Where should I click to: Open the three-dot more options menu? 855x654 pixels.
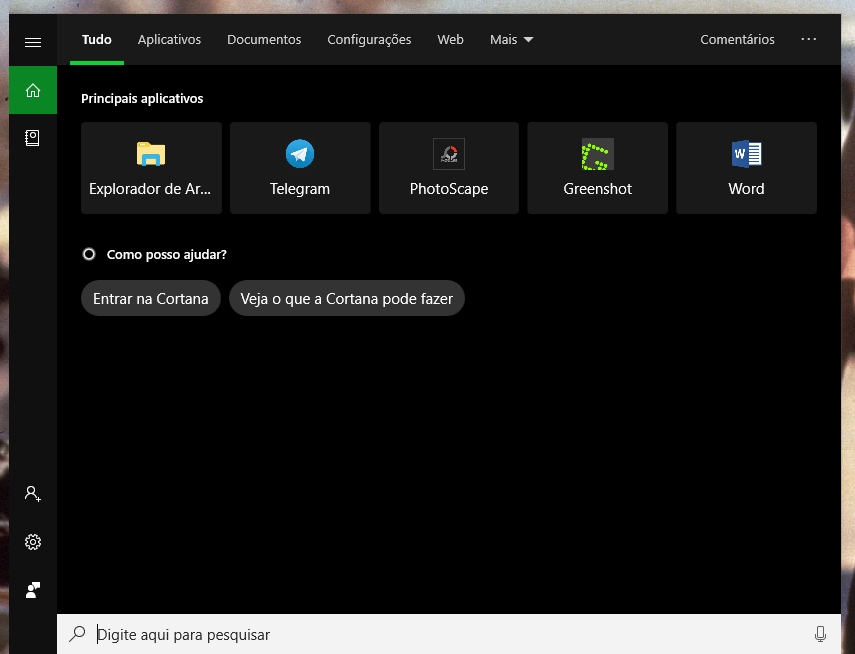[x=809, y=39]
